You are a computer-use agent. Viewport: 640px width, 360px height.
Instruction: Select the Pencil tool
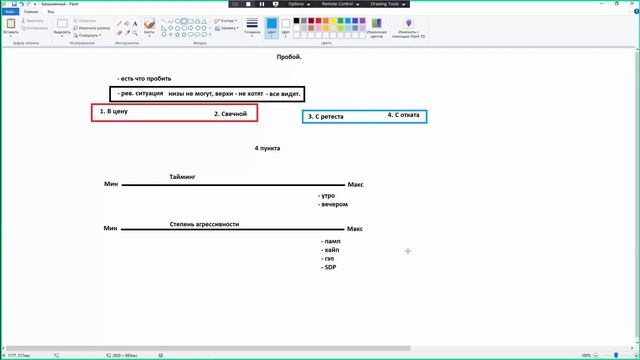[119, 24]
